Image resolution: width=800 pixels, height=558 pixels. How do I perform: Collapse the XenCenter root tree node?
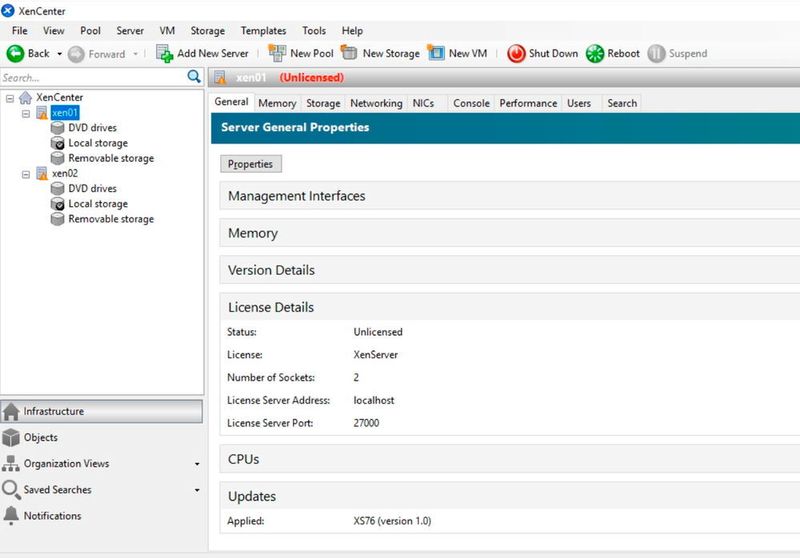10,98
